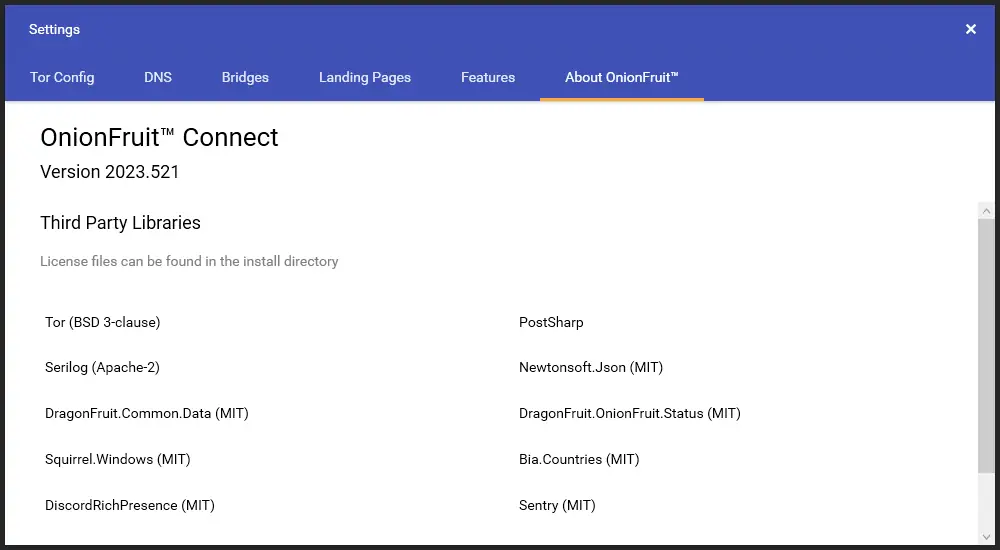The width and height of the screenshot is (1000, 550).
Task: Go to the Bridges tab
Action: (245, 77)
